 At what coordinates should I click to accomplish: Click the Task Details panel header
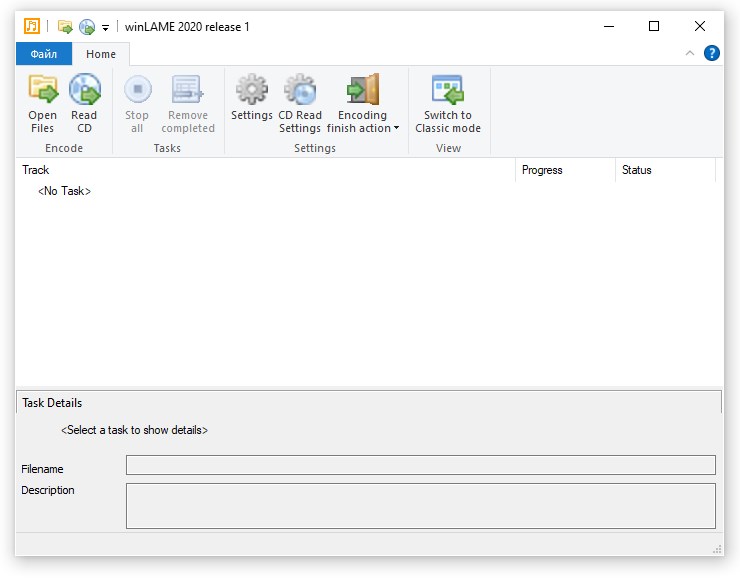pos(369,402)
